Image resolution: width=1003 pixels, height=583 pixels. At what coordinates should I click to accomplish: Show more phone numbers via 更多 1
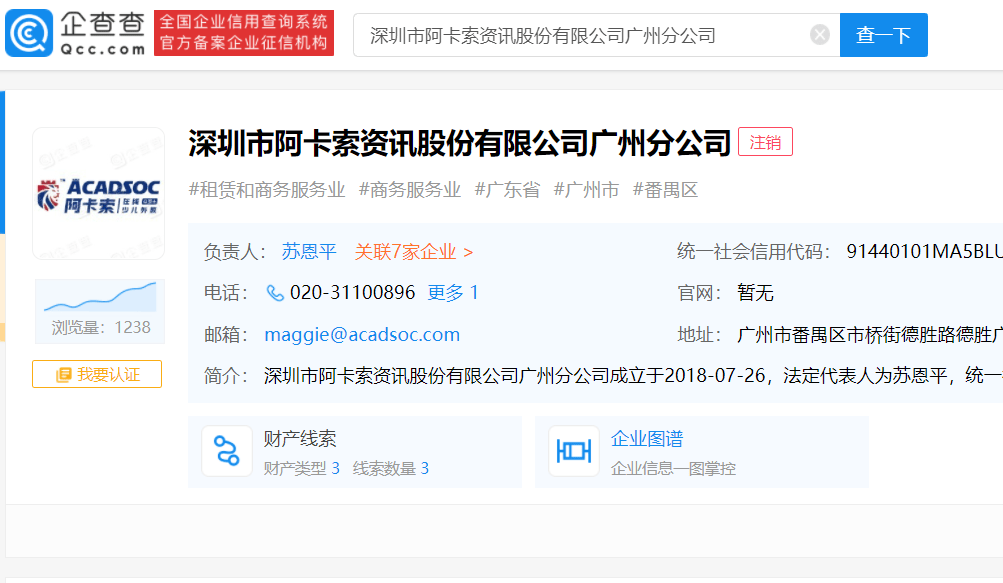[x=453, y=293]
